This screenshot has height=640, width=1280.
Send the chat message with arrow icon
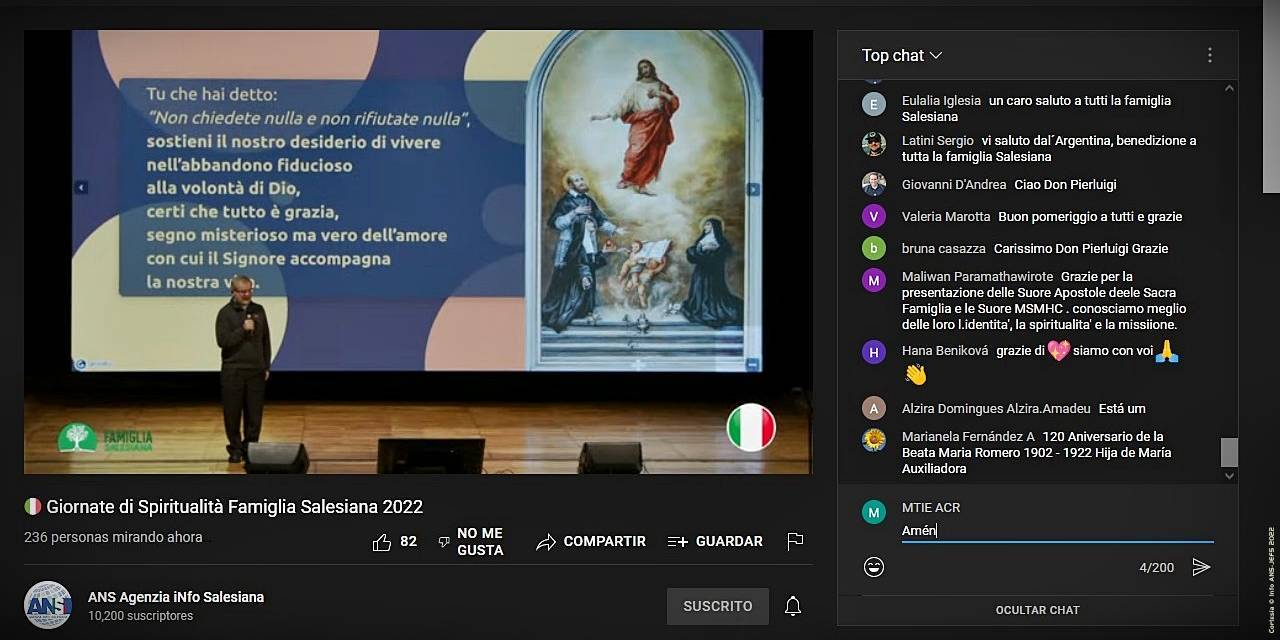1201,567
